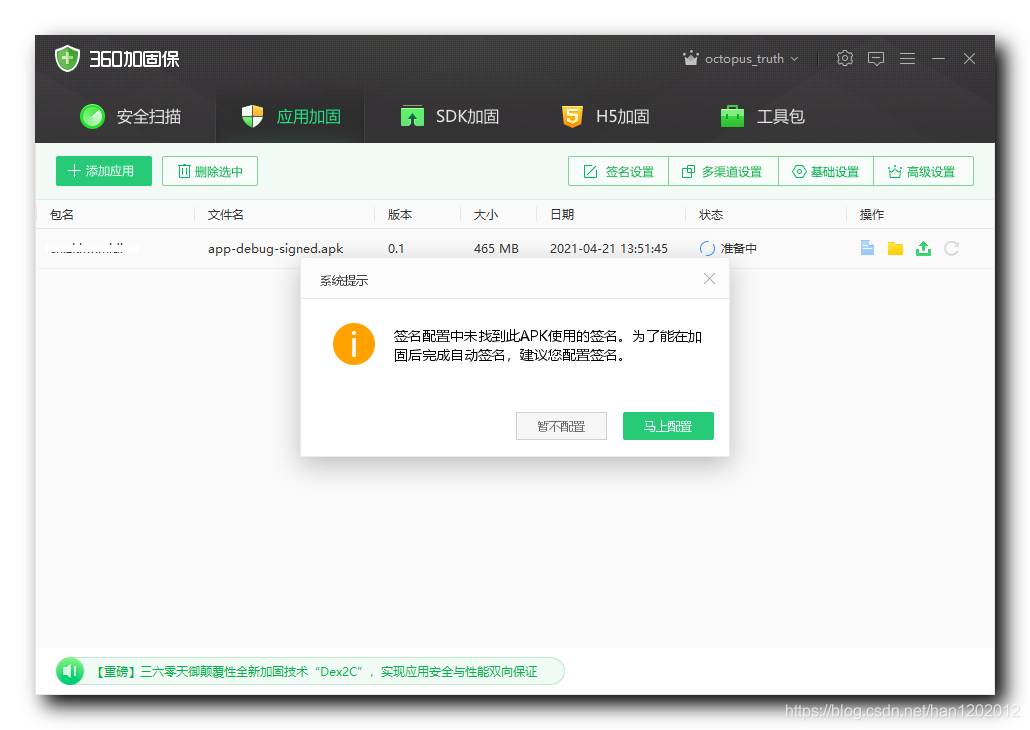The image size is (1030, 730).
Task: Click the 大小 column header
Action: point(485,214)
